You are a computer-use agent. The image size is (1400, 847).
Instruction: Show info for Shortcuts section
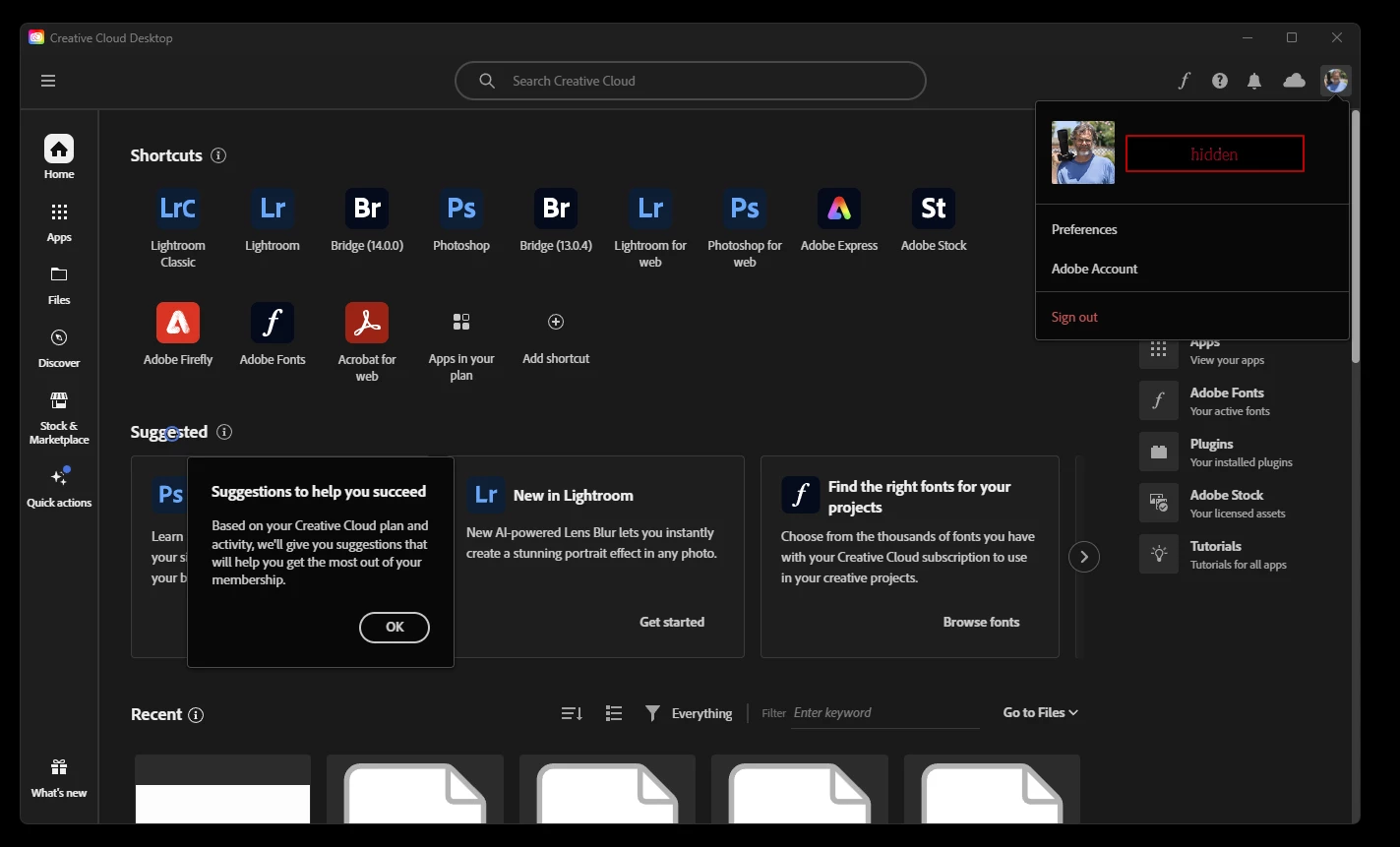[x=218, y=155]
